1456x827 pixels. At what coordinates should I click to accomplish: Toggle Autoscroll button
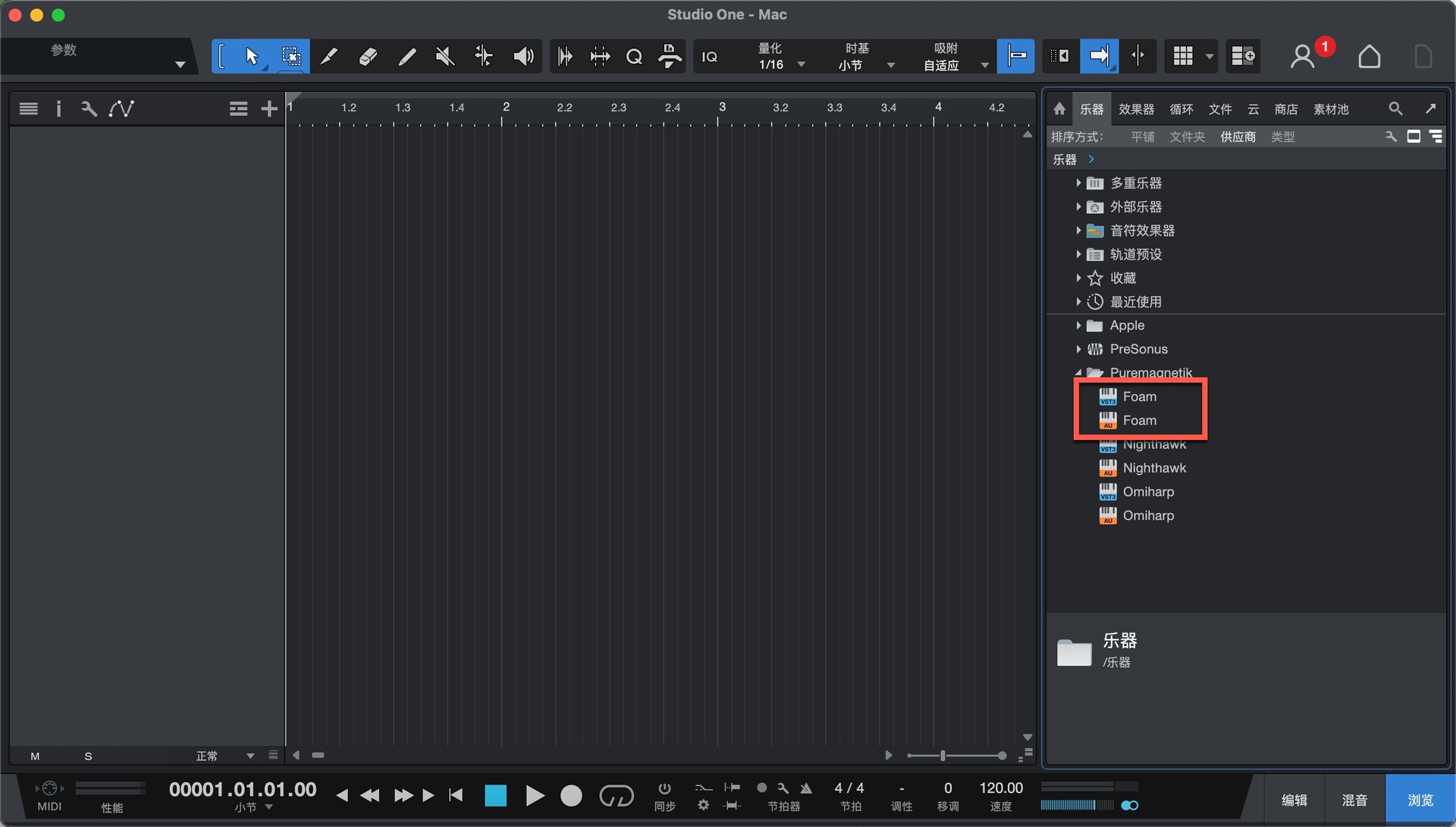1099,55
